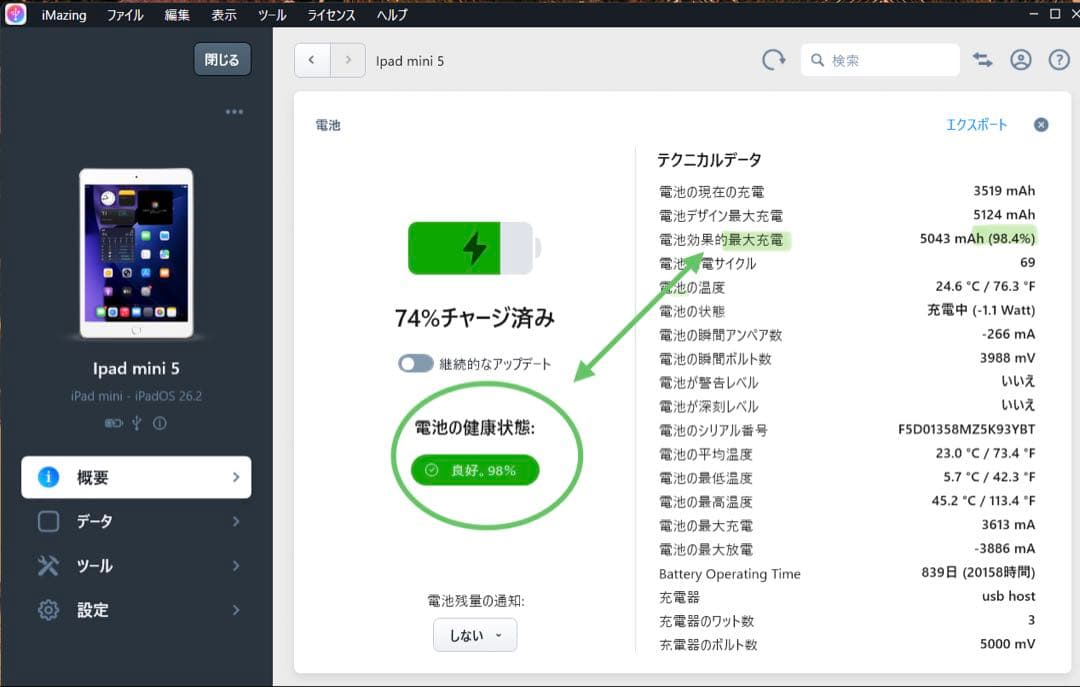Screen dimensions: 1080x687
Task: Open the device transfer view via the double-arrow icon
Action: click(982, 59)
